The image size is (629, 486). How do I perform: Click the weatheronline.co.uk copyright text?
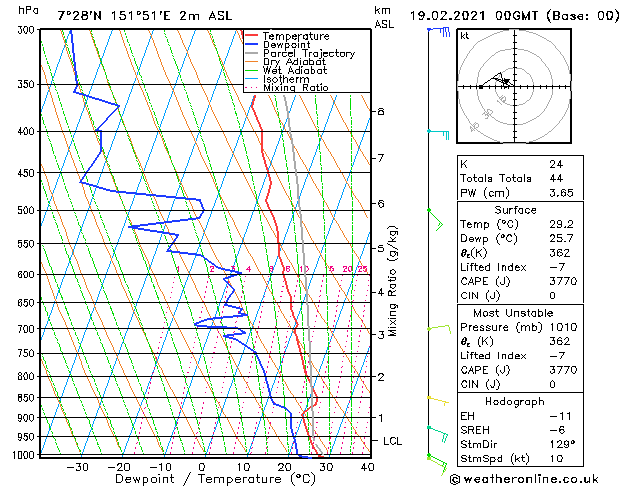click(x=524, y=479)
